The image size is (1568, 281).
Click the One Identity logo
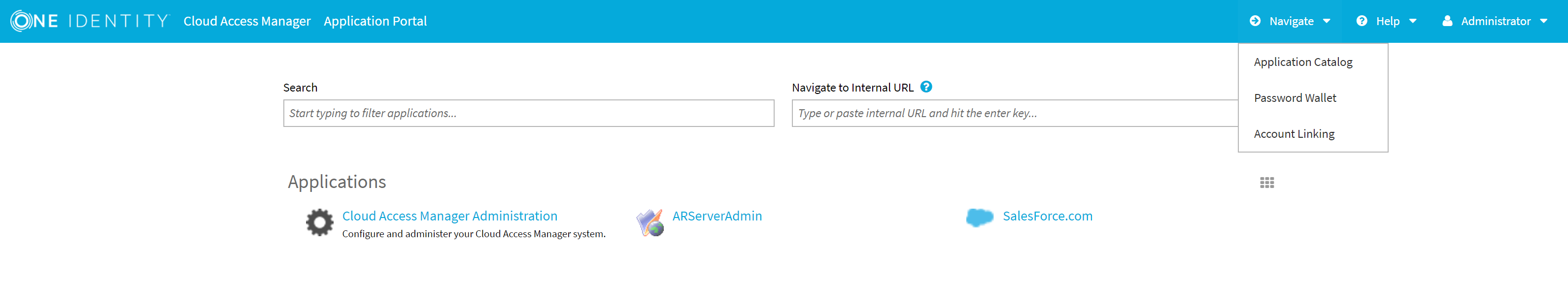coord(89,21)
